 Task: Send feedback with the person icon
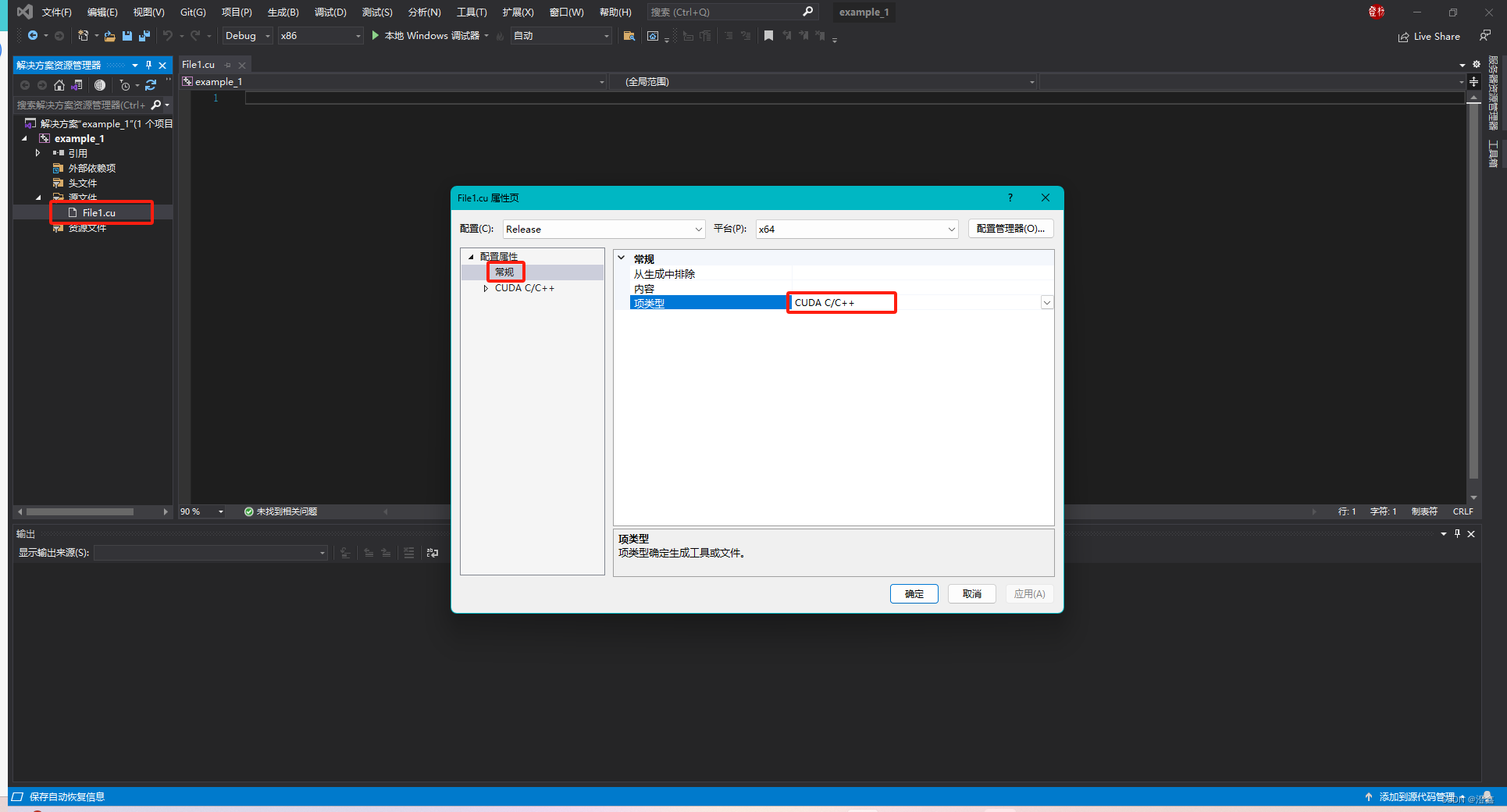pos(1484,36)
